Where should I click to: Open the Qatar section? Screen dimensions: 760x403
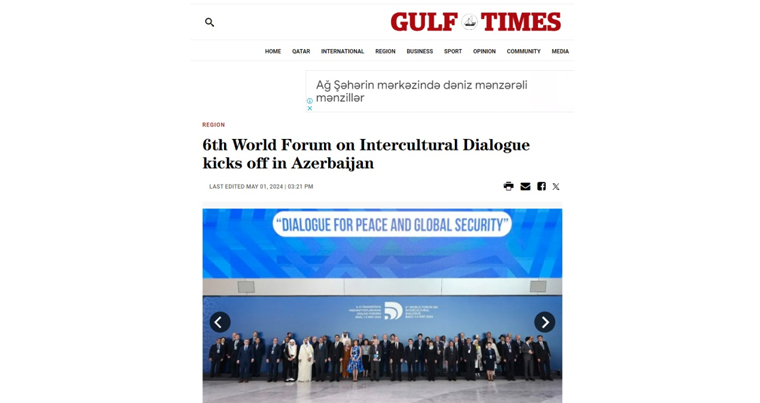click(301, 51)
